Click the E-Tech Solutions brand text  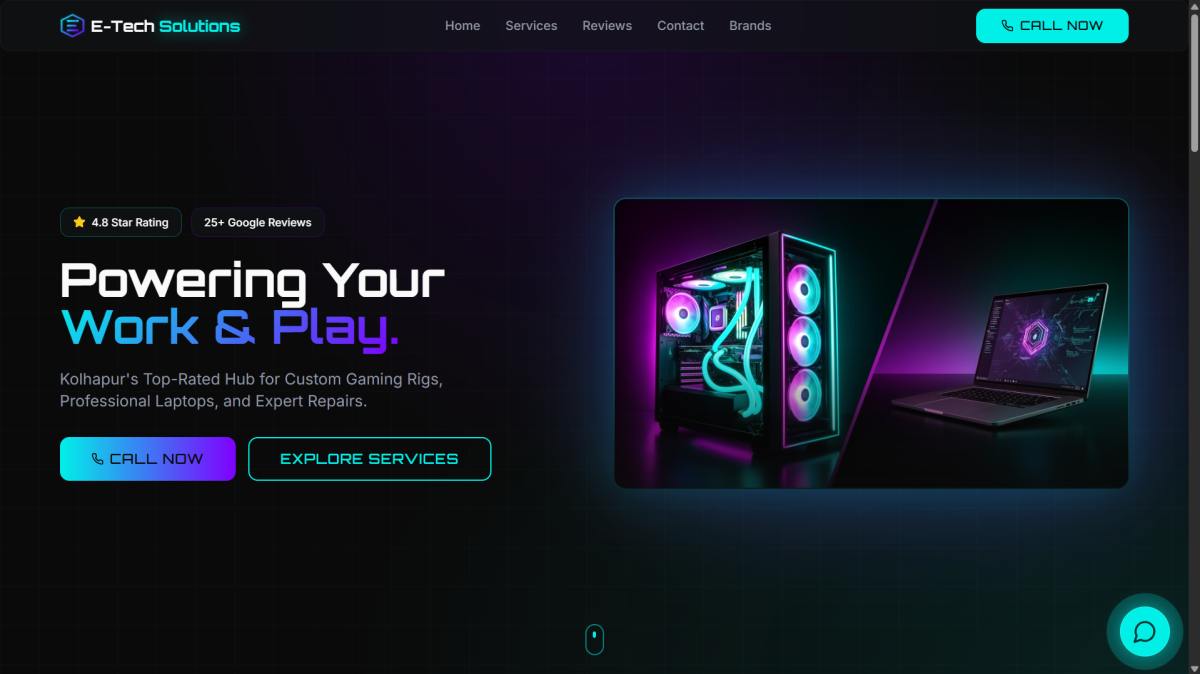pos(165,26)
